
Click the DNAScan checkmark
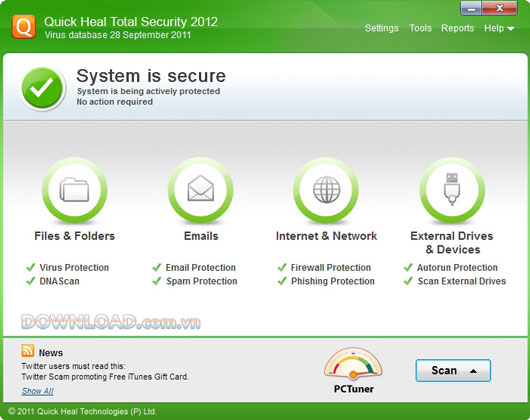31,281
